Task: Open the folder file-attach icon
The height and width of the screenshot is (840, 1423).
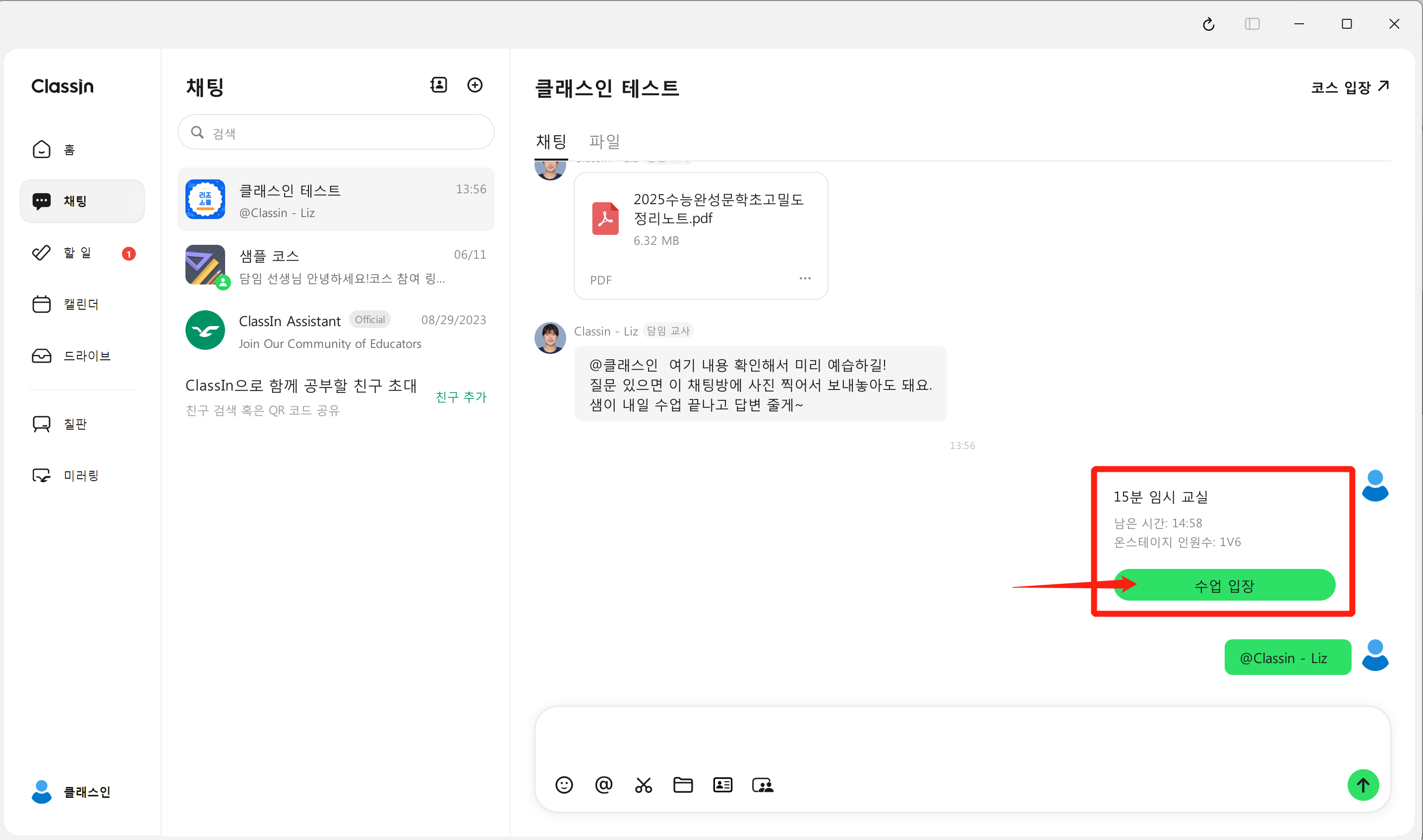Action: pos(683,785)
